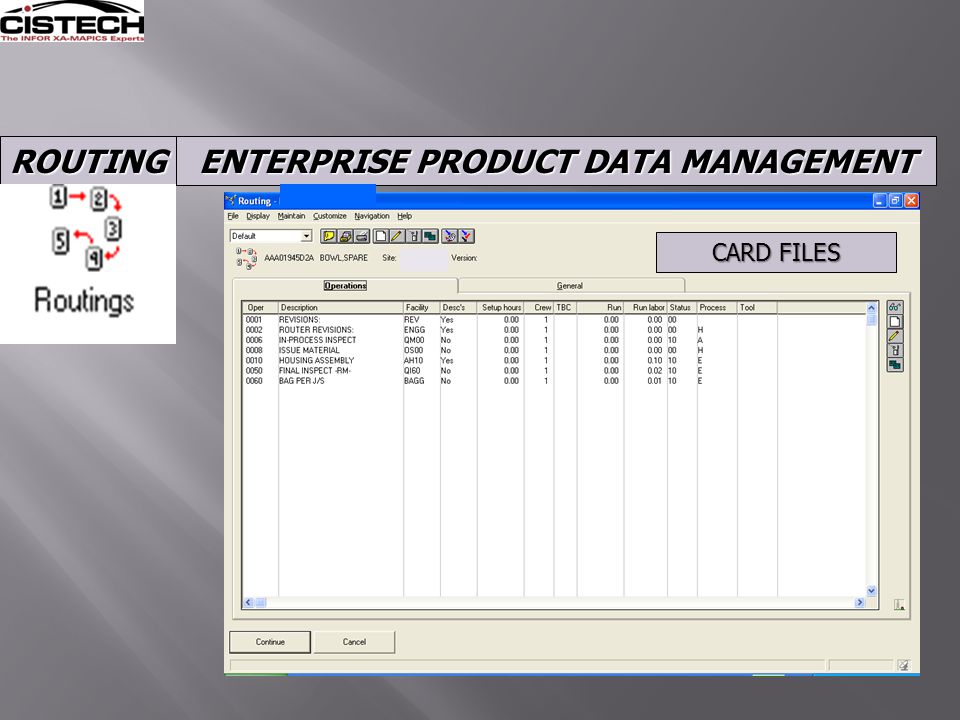Viewport: 960px width, 720px height.
Task: Click the green Copy icon beside the list
Action: point(894,366)
